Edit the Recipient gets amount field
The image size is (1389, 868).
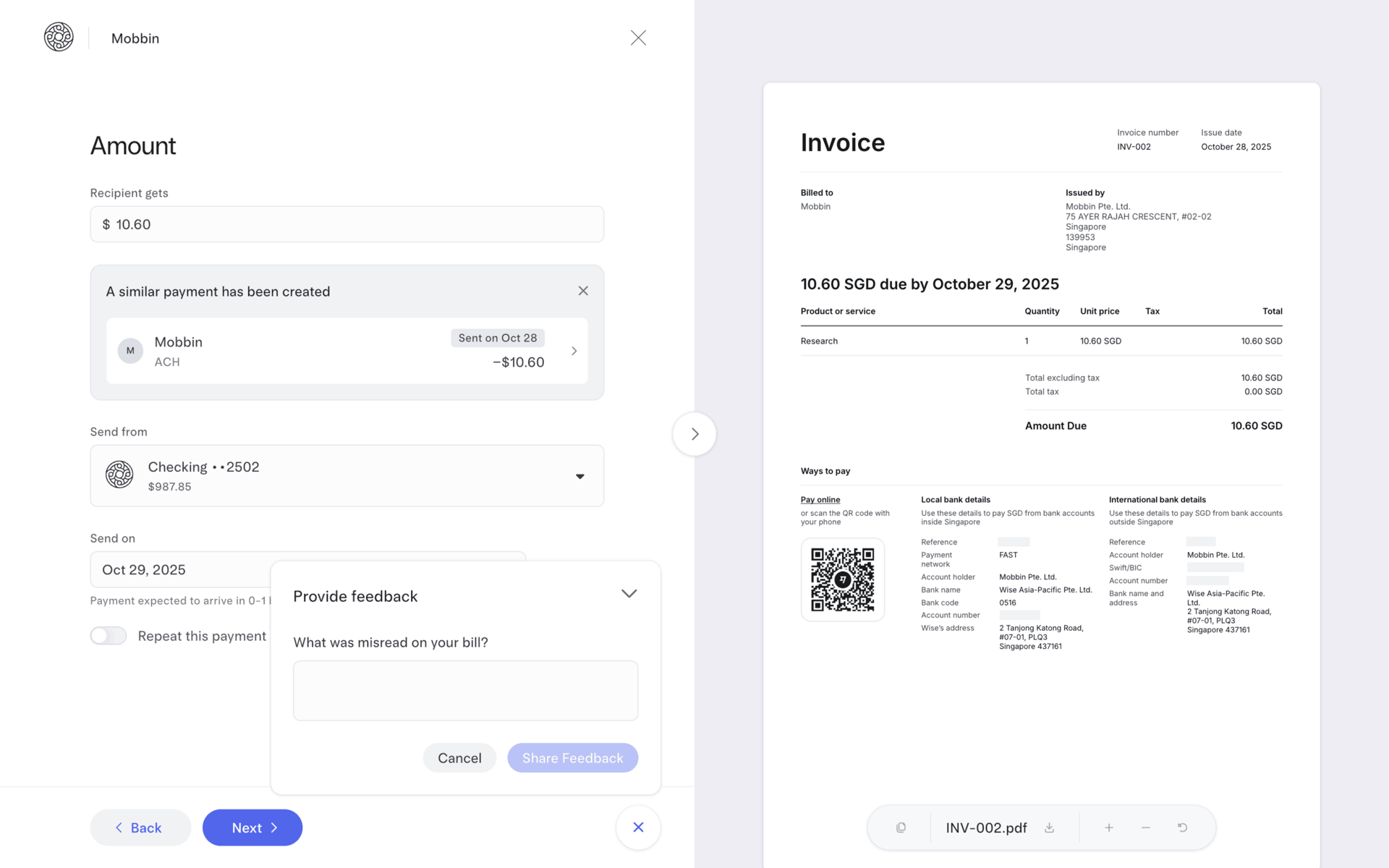click(x=347, y=224)
